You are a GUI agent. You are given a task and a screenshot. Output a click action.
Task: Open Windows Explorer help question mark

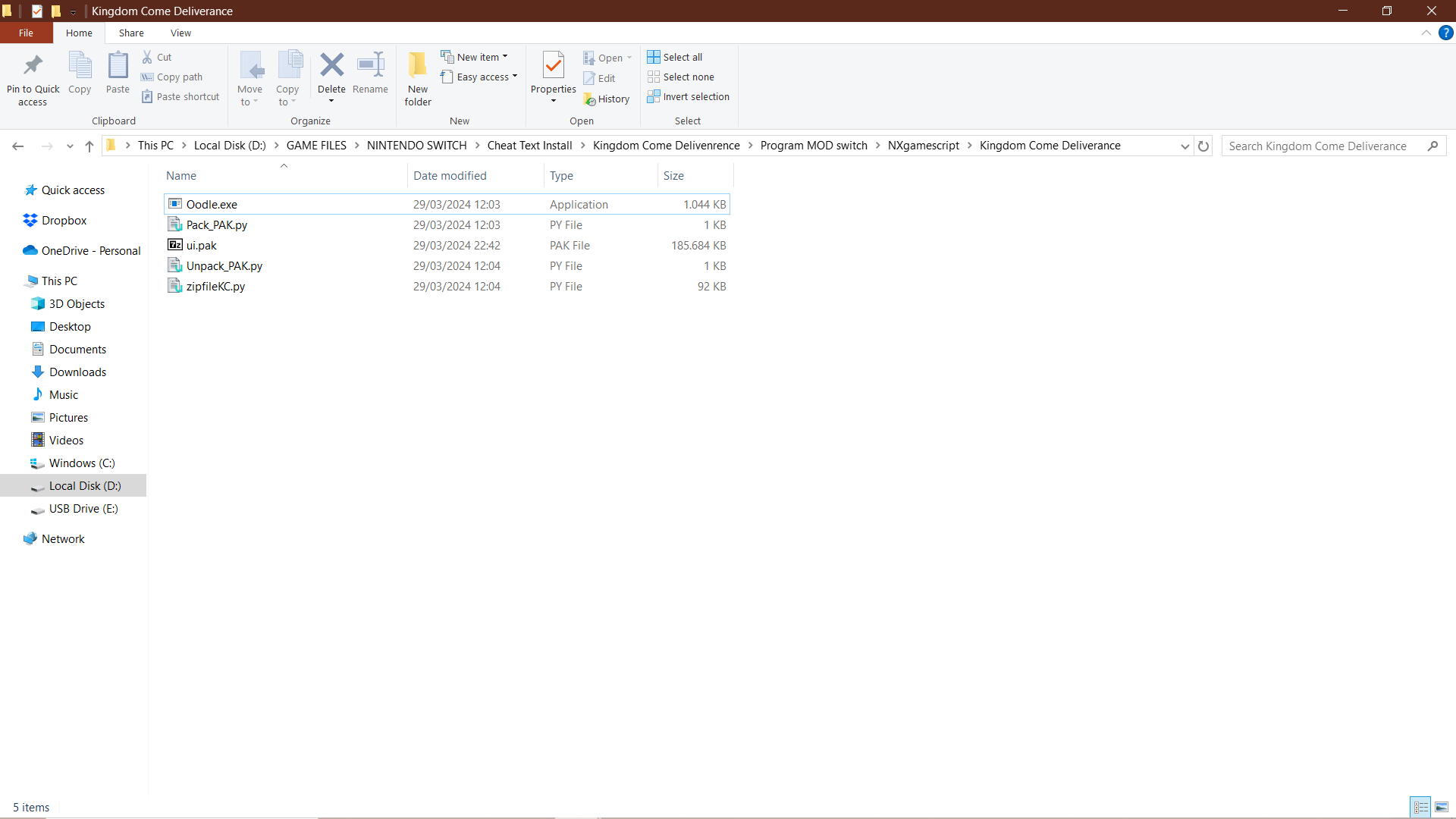click(1446, 33)
